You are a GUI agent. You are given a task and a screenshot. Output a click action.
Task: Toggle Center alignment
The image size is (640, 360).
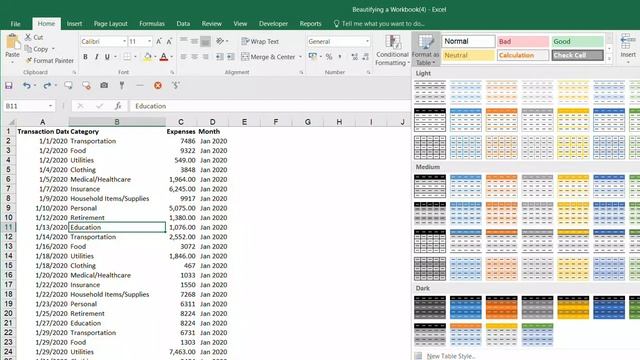click(x=195, y=57)
